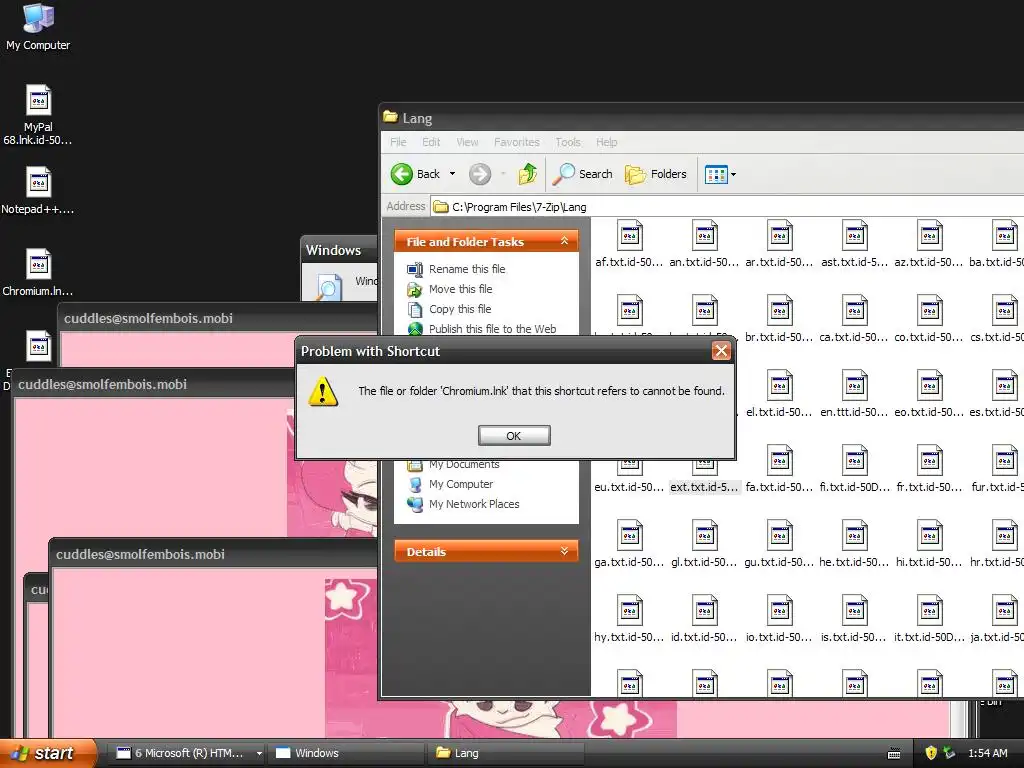Toggle the Folders pane button
The width and height of the screenshot is (1024, 768).
click(x=656, y=174)
